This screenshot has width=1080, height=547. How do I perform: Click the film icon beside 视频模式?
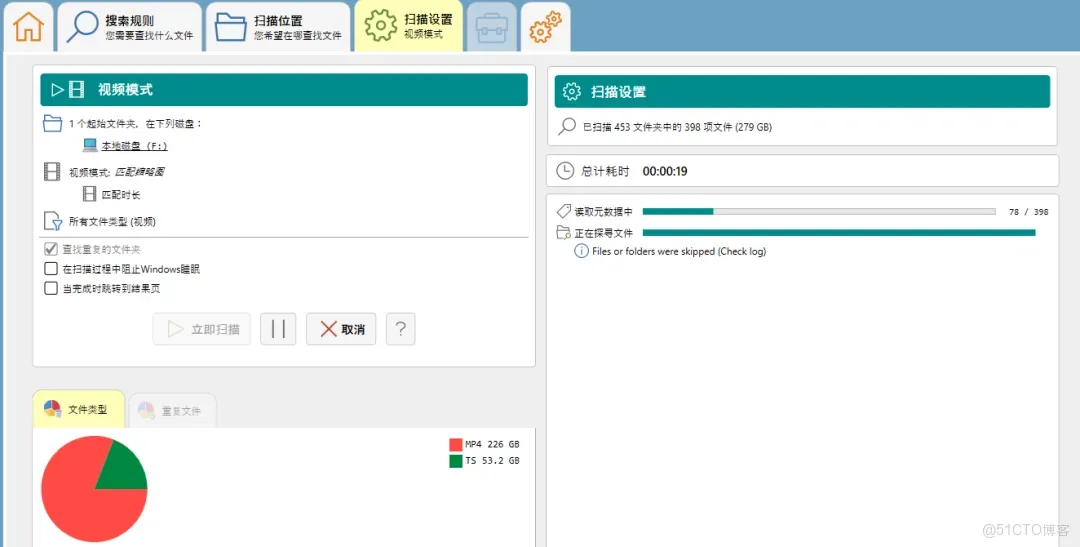coord(52,172)
